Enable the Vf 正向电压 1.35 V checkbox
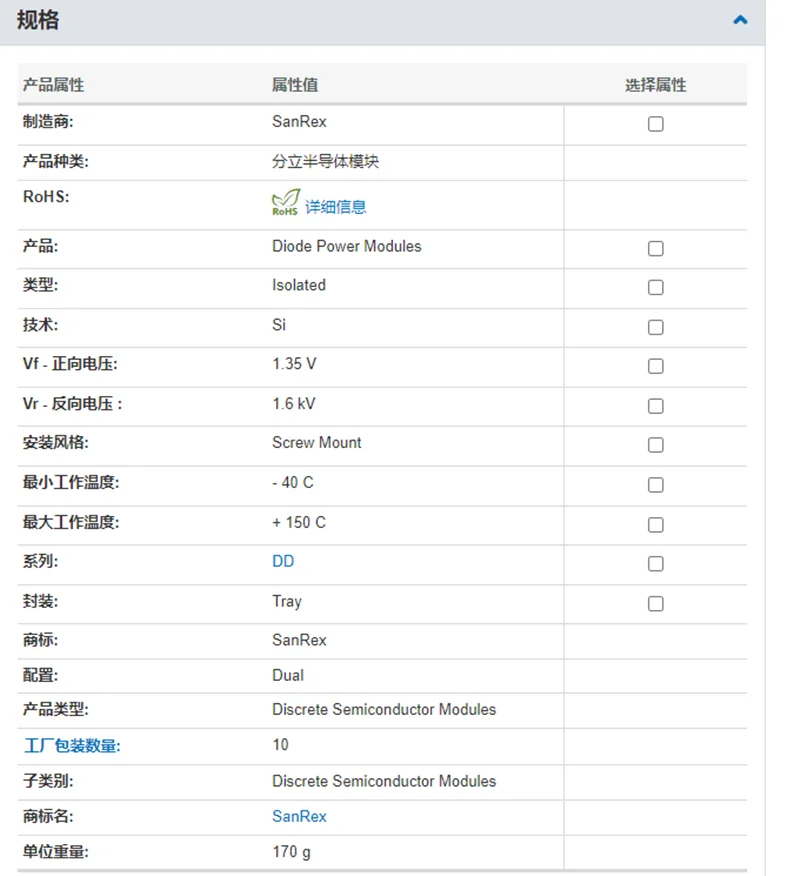The width and height of the screenshot is (800, 876). coord(655,366)
